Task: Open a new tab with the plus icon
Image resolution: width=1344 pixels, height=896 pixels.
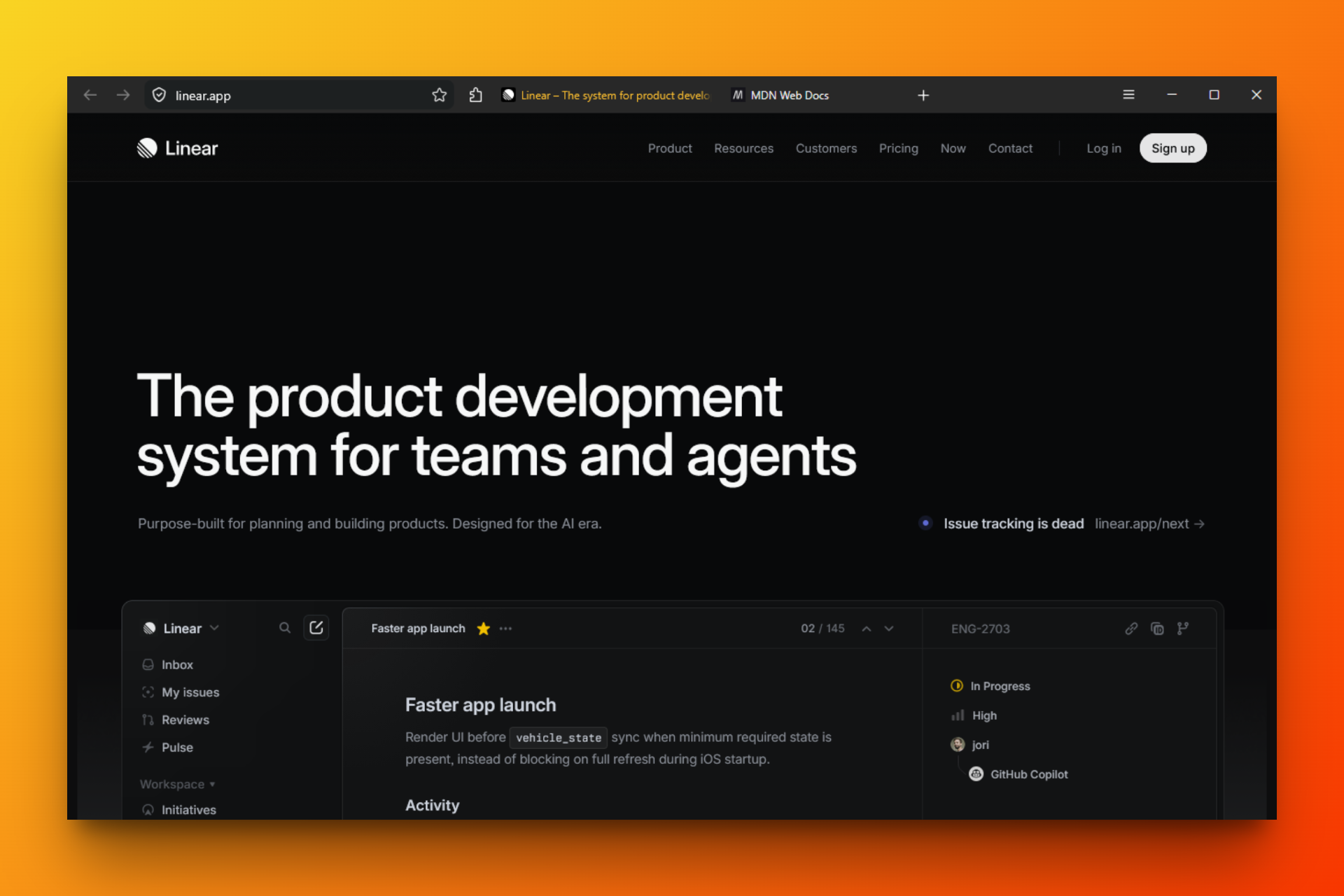Action: pos(923,95)
